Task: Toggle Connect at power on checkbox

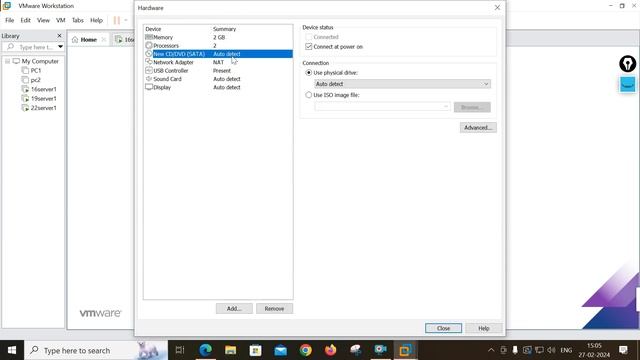Action: click(309, 47)
